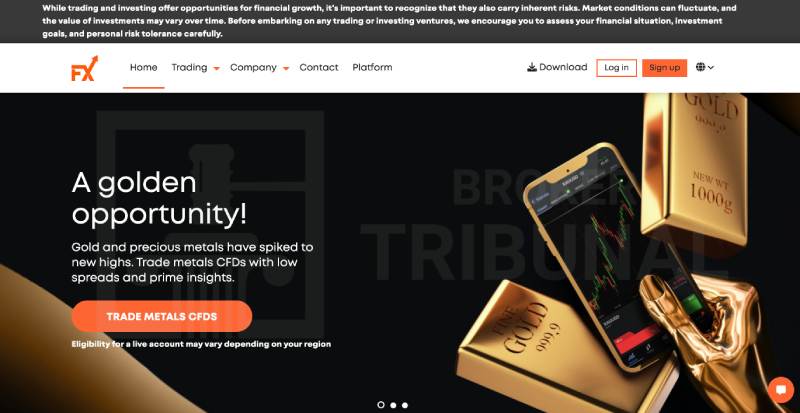Image resolution: width=800 pixels, height=413 pixels.
Task: Click the Download link text
Action: click(563, 67)
